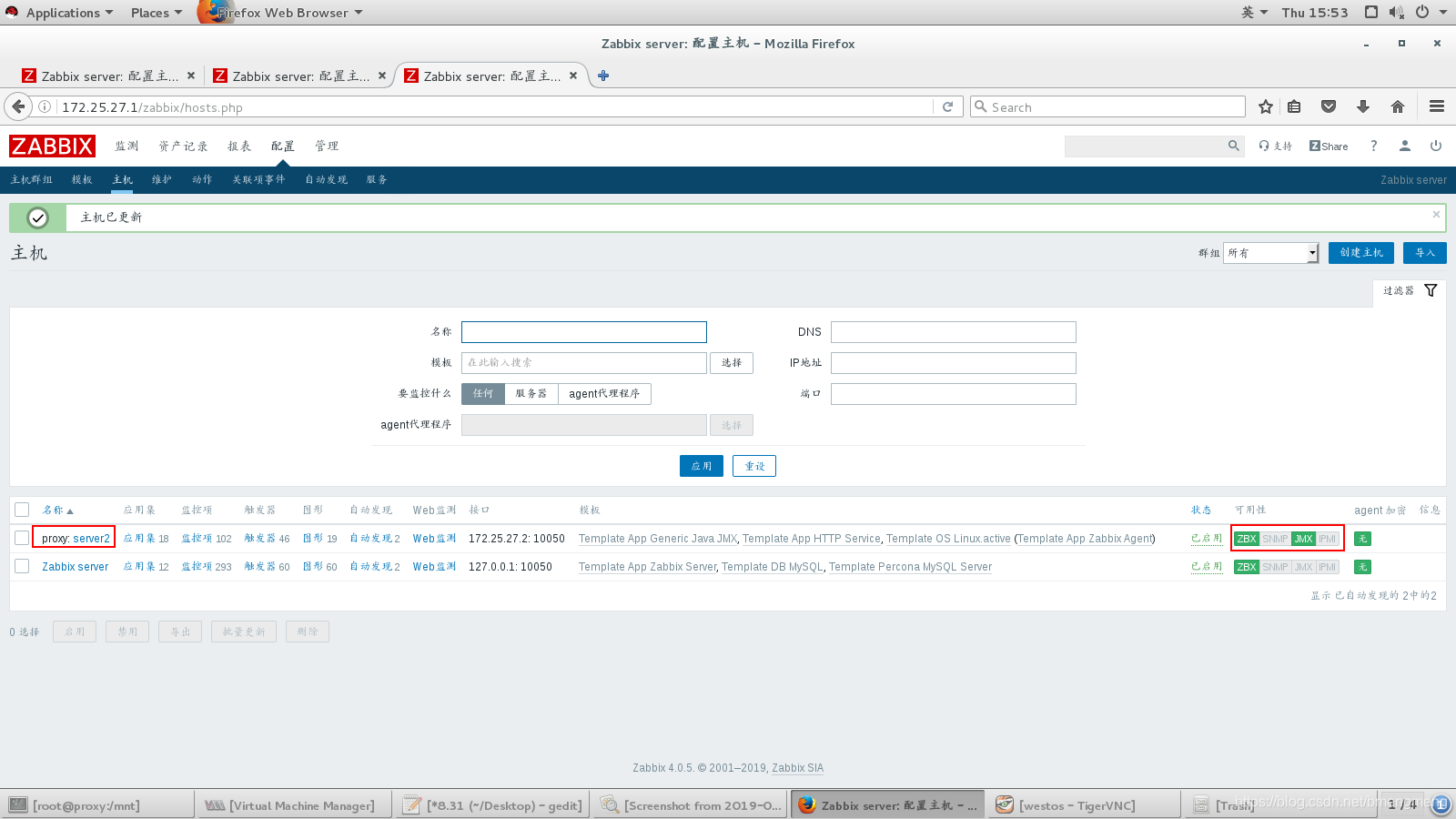Click the Zabbix logo
Image resolution: width=1456 pixels, height=819 pixels.
(52, 146)
